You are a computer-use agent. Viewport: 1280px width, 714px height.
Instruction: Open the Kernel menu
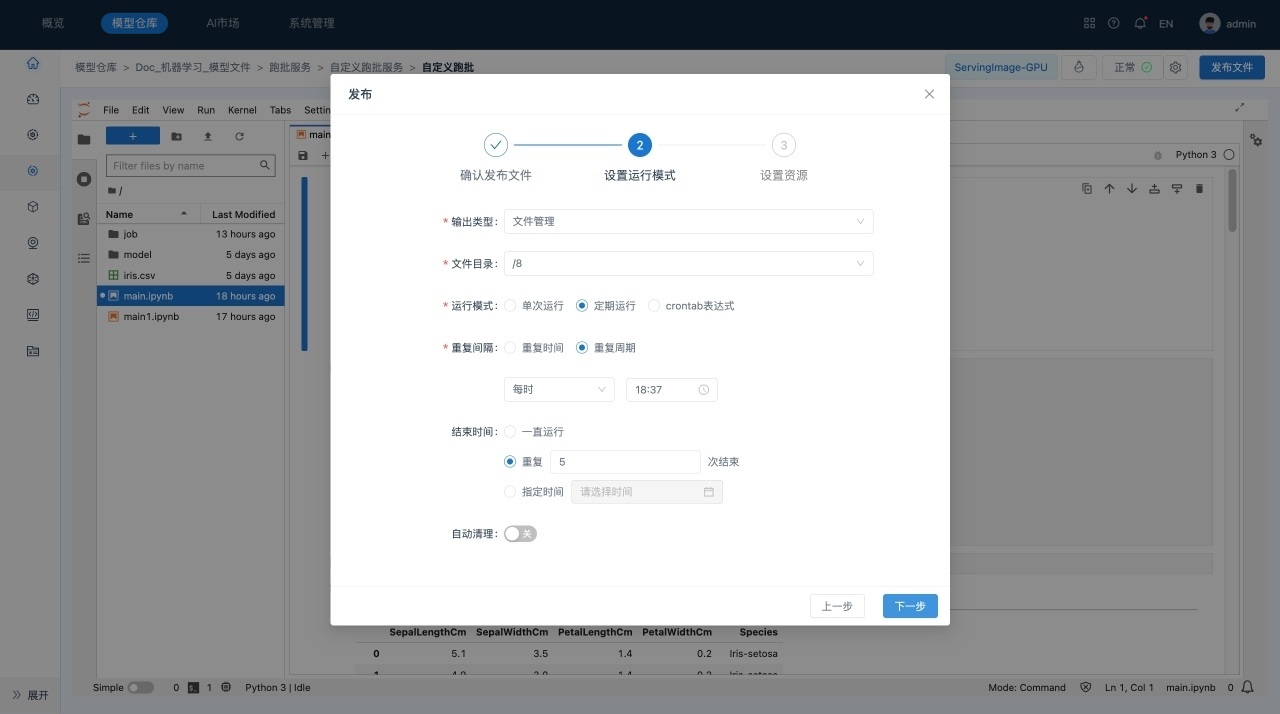pos(242,110)
